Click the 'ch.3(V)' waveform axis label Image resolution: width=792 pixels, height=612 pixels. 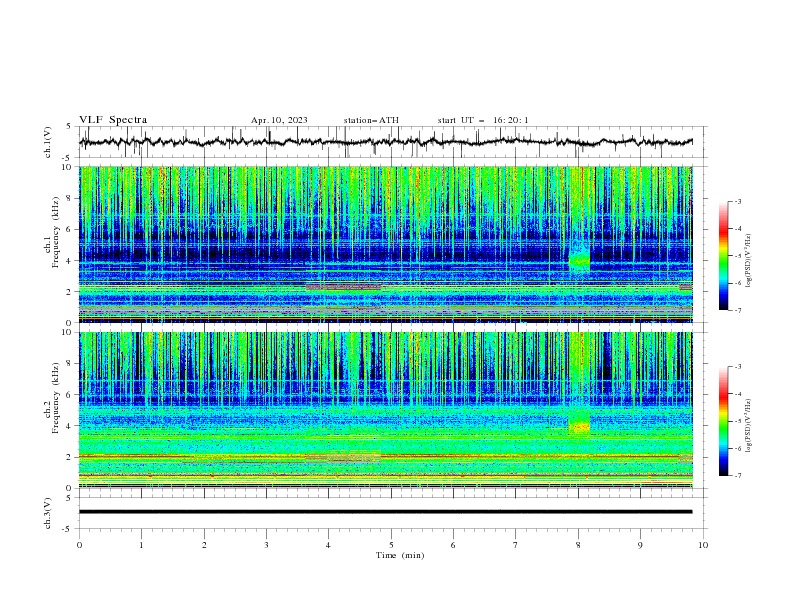click(48, 513)
